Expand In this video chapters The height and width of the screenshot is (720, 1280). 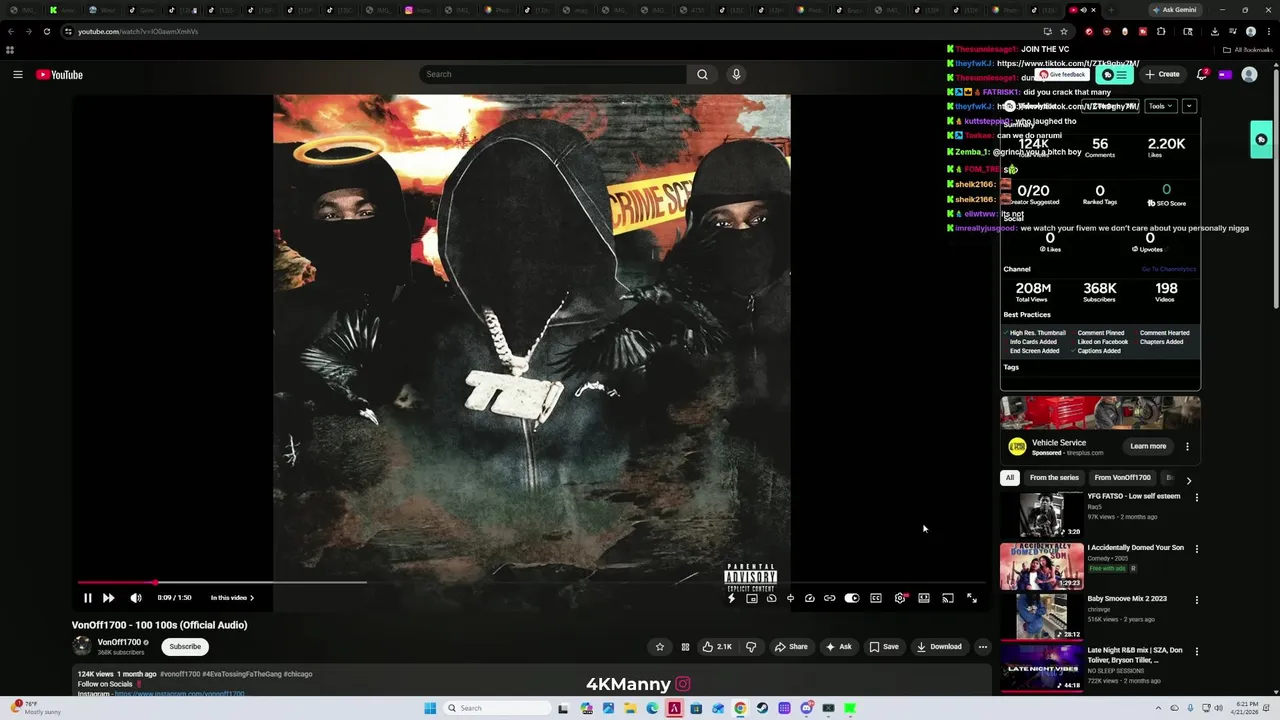232,598
